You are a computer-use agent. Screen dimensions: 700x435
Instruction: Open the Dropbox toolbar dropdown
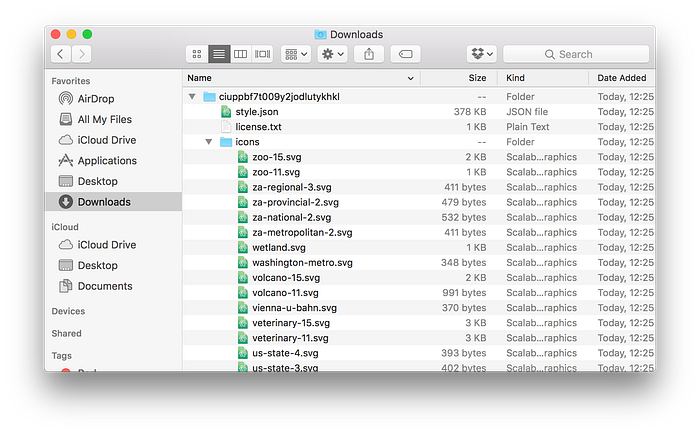pos(482,54)
